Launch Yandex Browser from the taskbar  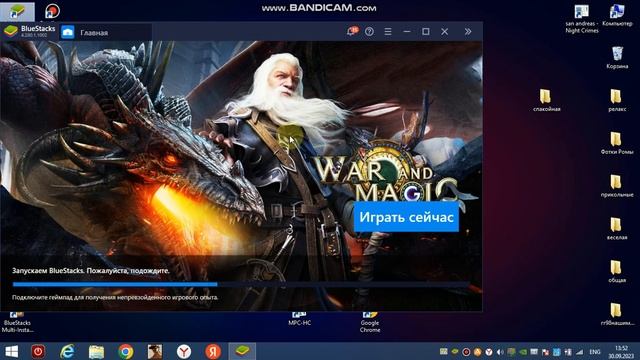(184, 351)
